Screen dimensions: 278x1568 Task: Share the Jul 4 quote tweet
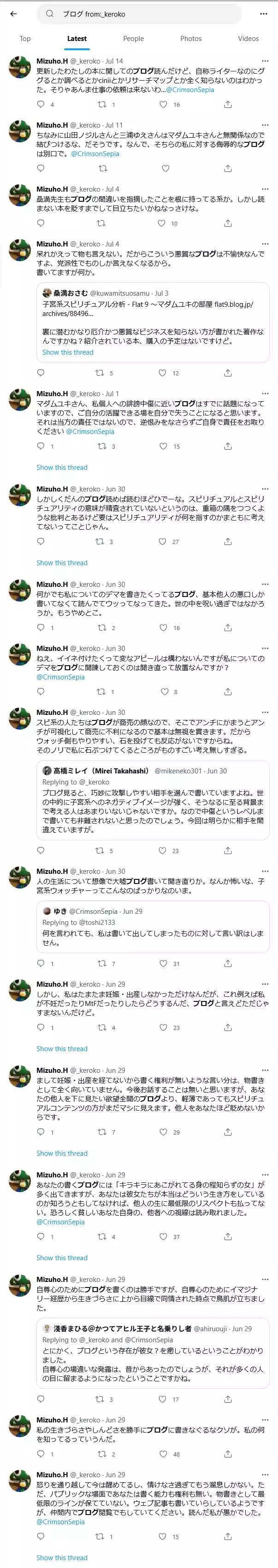[227, 373]
